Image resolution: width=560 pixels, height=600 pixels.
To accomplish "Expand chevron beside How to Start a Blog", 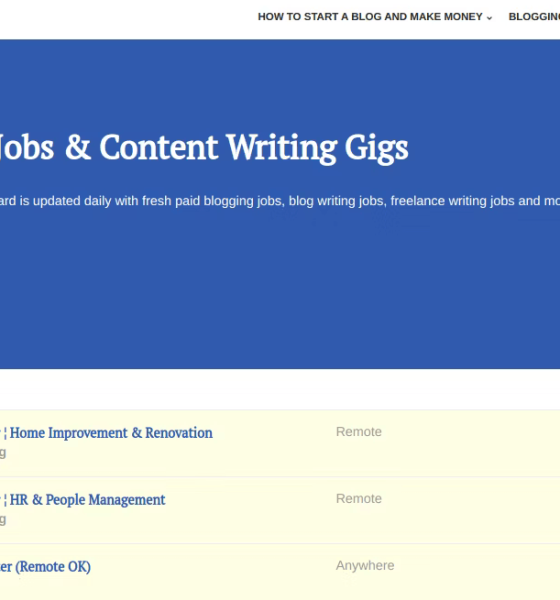I will pos(489,18).
